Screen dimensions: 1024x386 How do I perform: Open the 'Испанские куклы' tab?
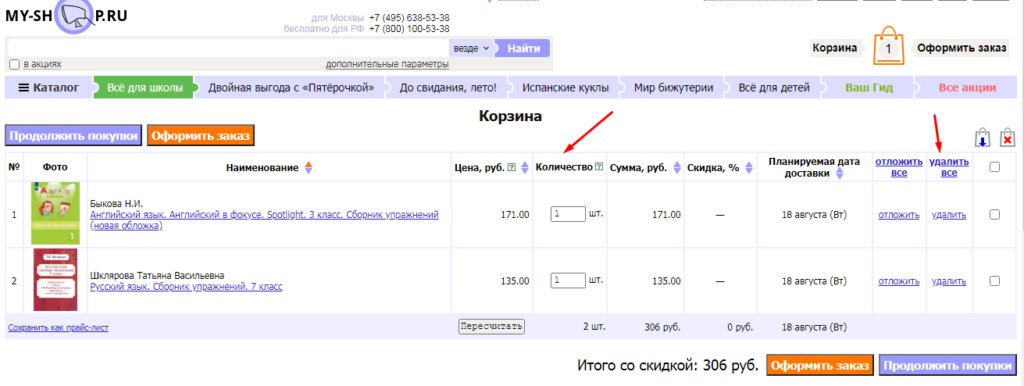[x=566, y=88]
